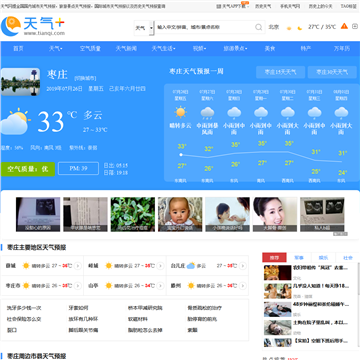Click the 07月27日 rain cloud forecast icon
The image size is (360, 360).
[207, 113]
